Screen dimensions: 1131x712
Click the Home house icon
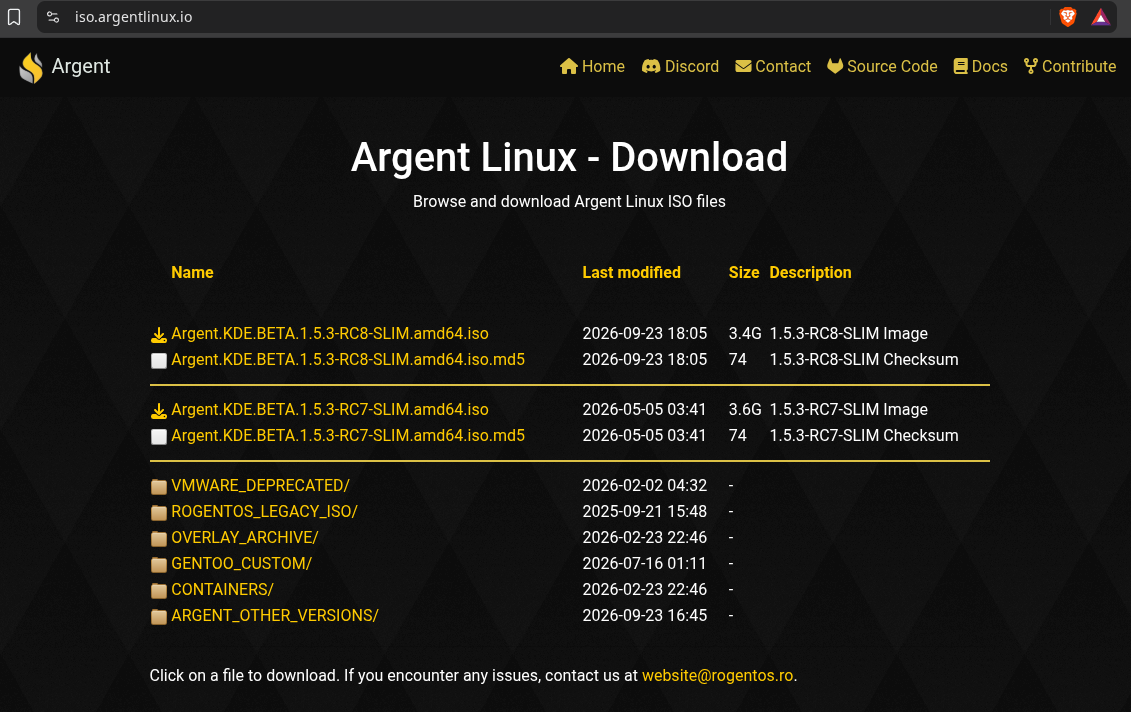pos(568,66)
